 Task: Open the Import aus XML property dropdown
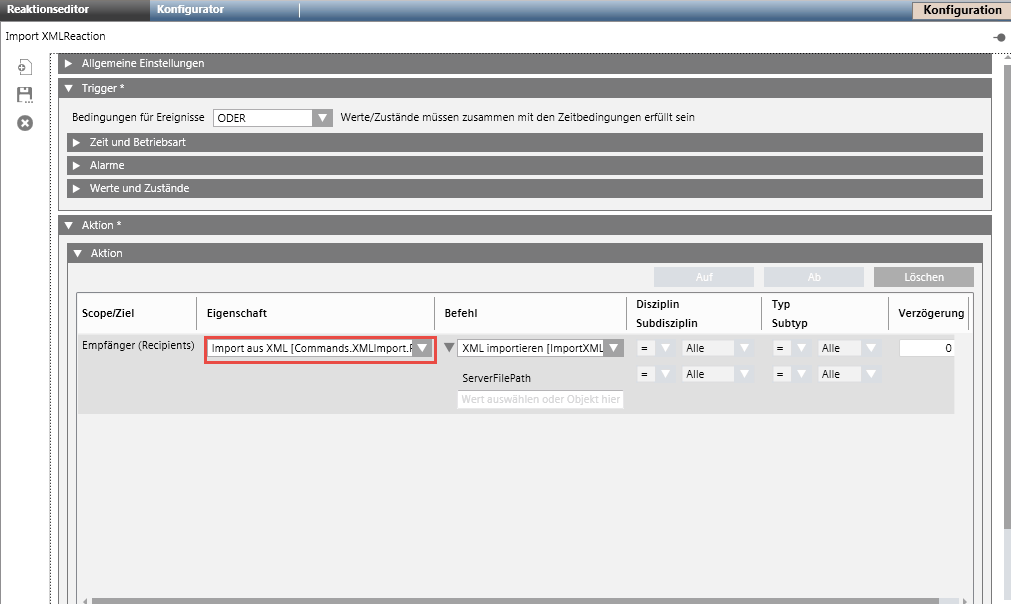[x=423, y=348]
